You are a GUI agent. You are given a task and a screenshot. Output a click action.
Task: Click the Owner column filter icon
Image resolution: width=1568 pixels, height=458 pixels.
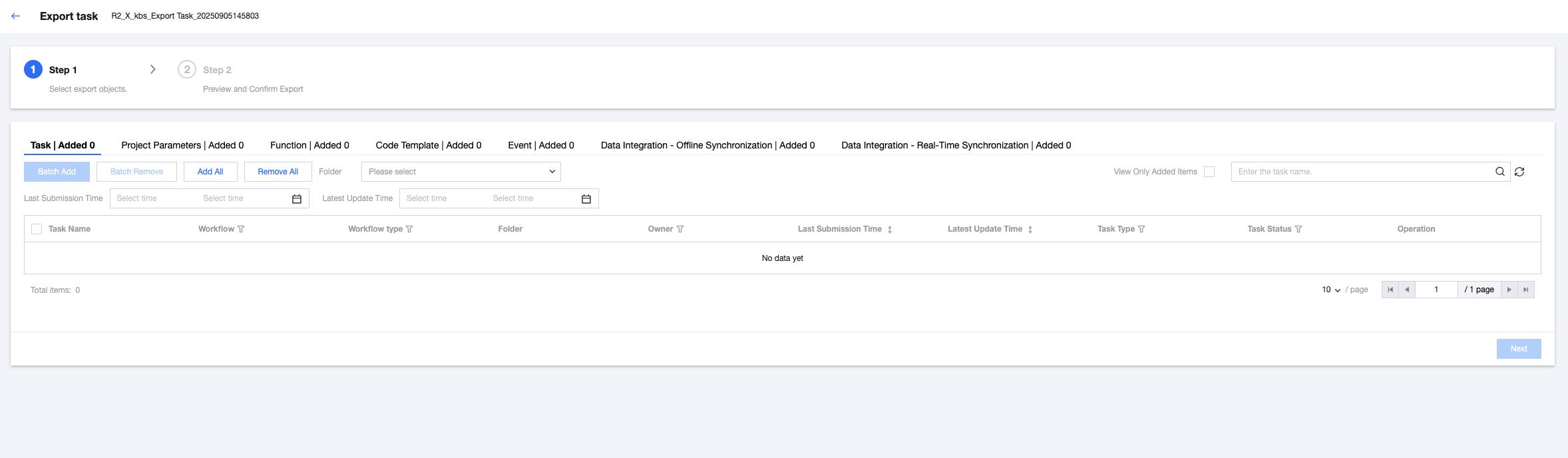point(680,229)
